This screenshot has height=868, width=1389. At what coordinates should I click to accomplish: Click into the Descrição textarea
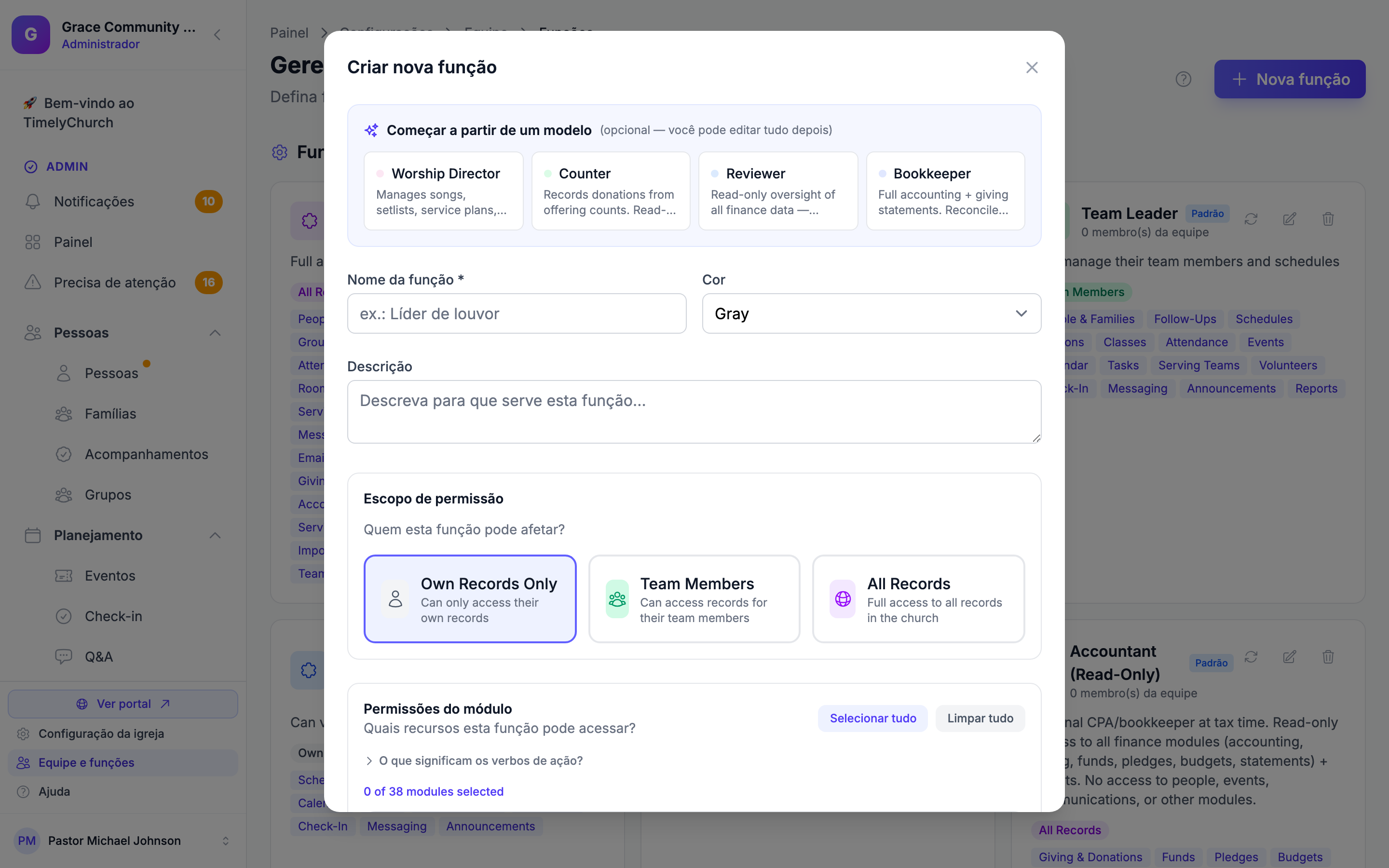click(694, 412)
